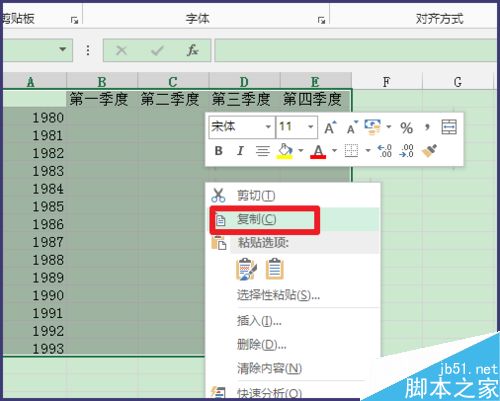
Task: Click the cancel X icon in formula bar
Action: tap(121, 51)
